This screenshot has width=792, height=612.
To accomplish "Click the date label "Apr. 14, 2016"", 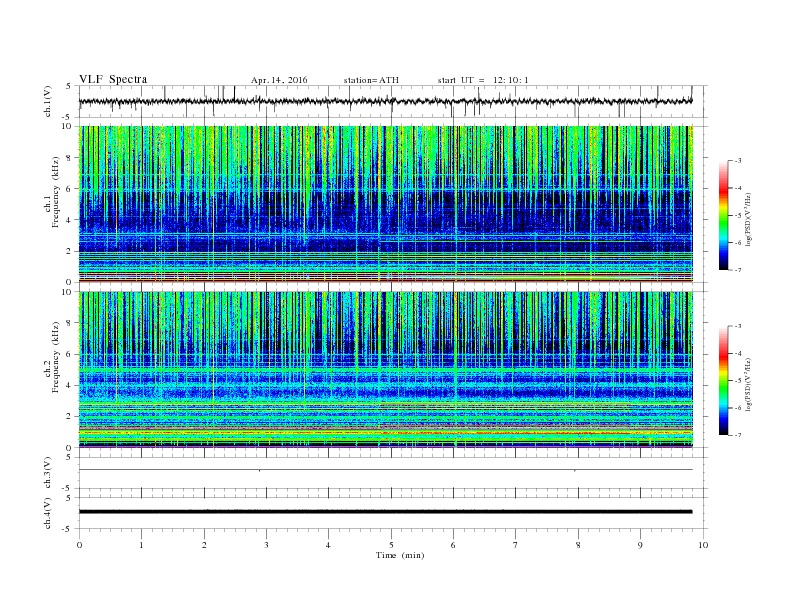I will (279, 80).
